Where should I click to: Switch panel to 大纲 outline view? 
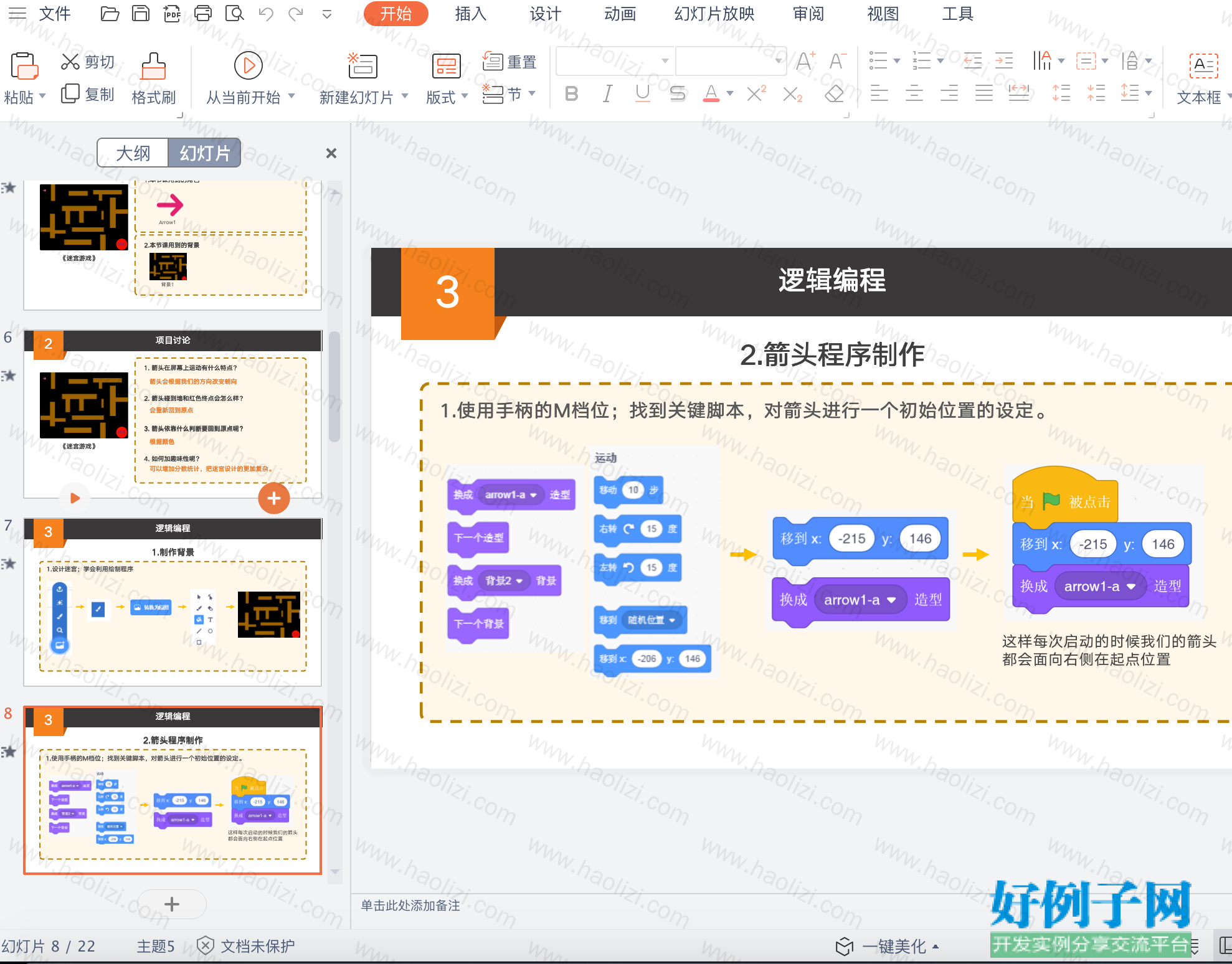pyautogui.click(x=133, y=153)
